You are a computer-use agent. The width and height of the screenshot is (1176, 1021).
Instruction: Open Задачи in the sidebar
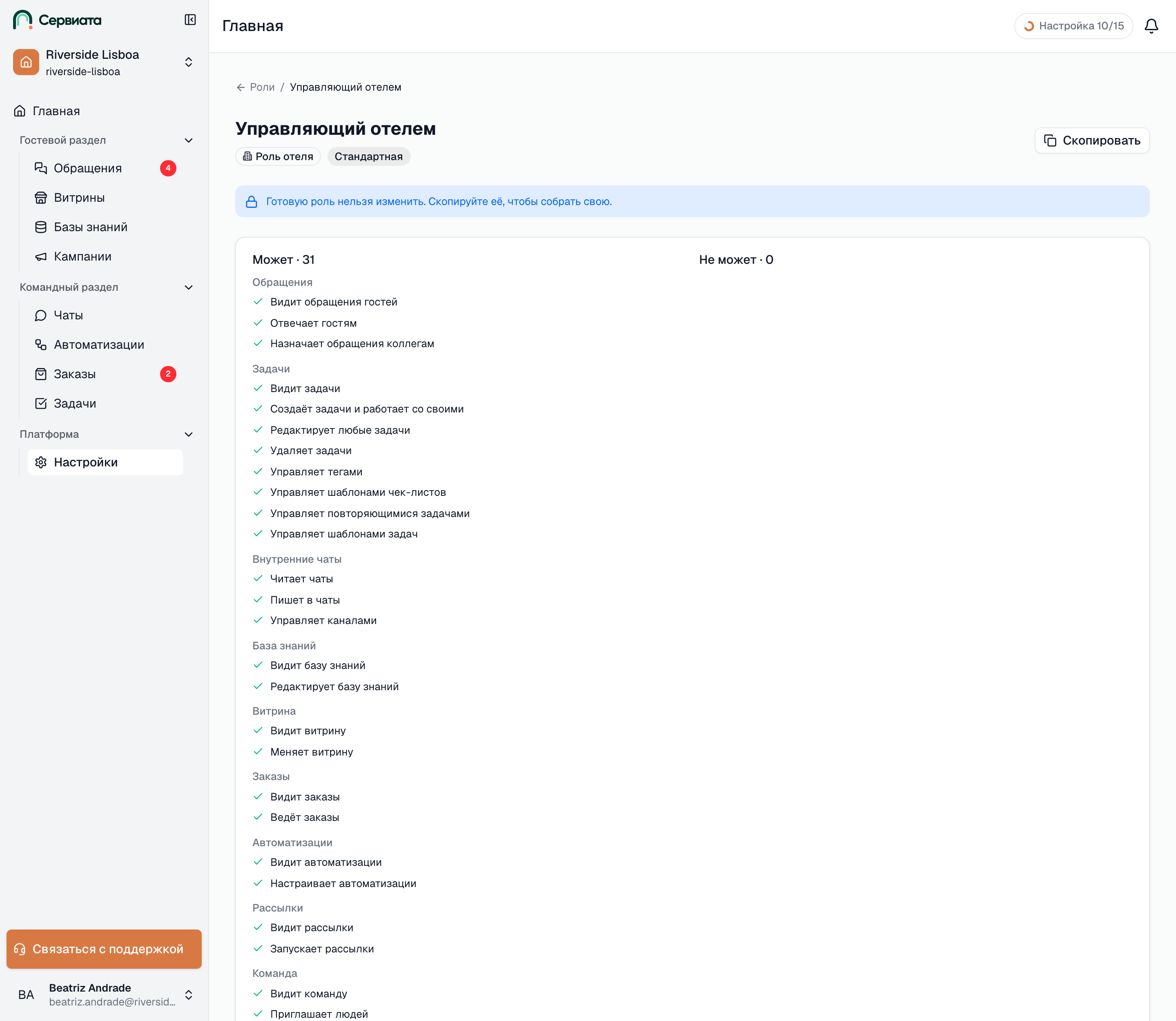click(x=105, y=403)
